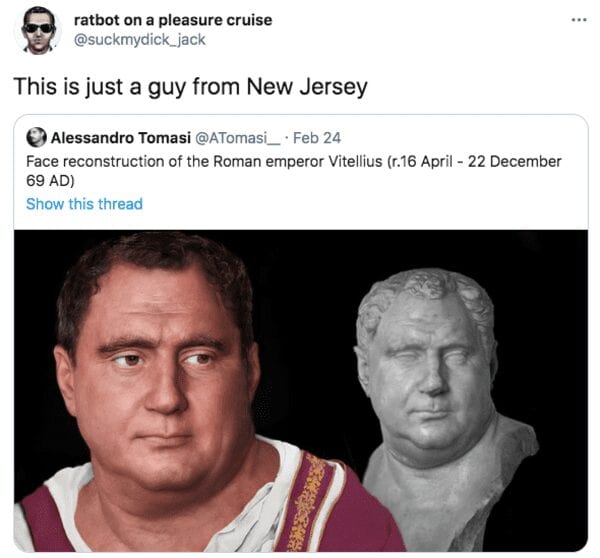Click Alessandro Tomasi's small round avatar
This screenshot has height=558, width=600.
(36, 137)
